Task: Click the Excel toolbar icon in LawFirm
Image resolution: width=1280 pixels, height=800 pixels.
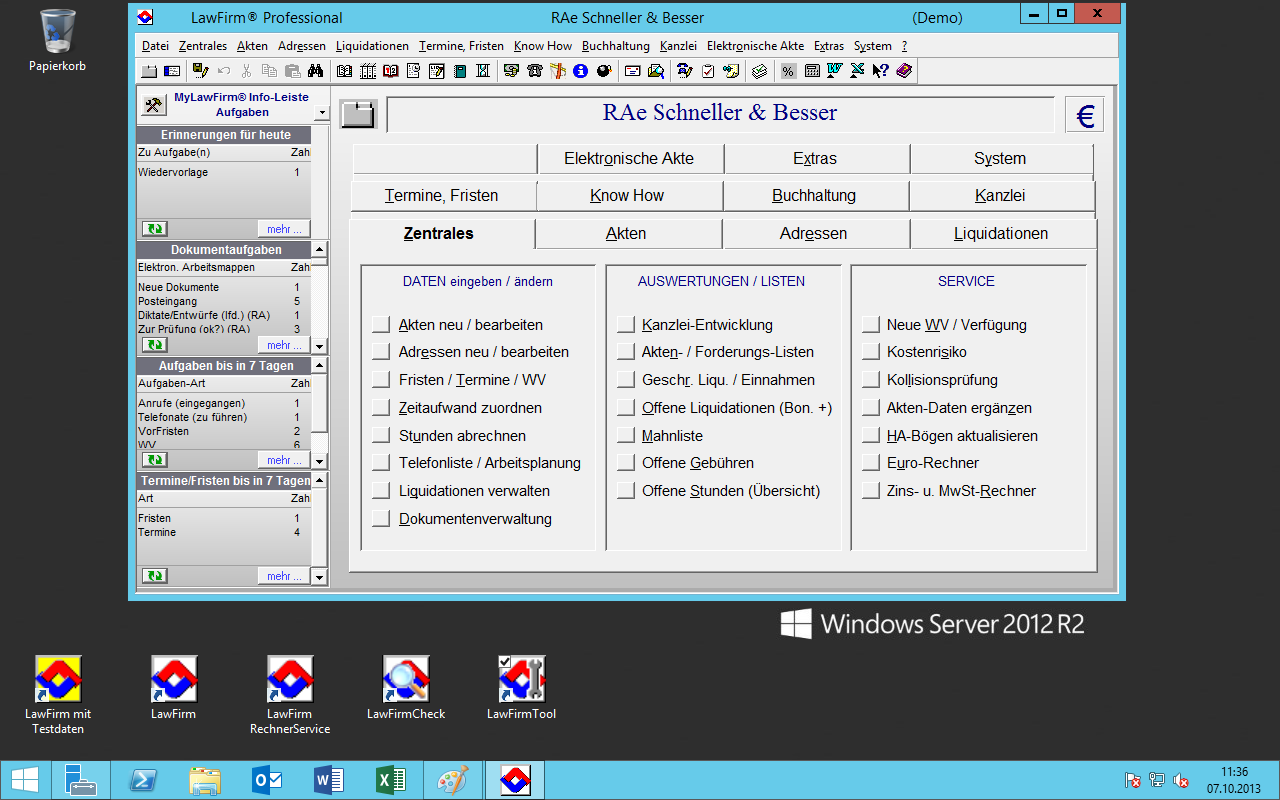Action: pos(857,71)
